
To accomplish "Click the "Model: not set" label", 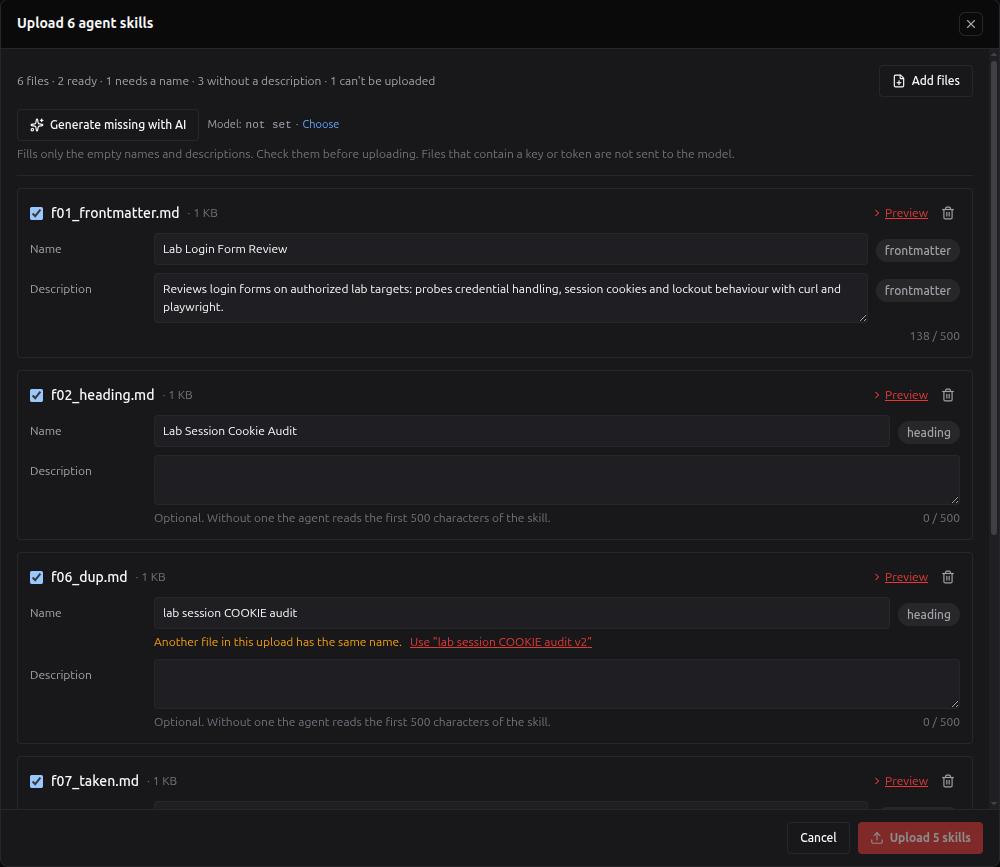I will click(249, 124).
